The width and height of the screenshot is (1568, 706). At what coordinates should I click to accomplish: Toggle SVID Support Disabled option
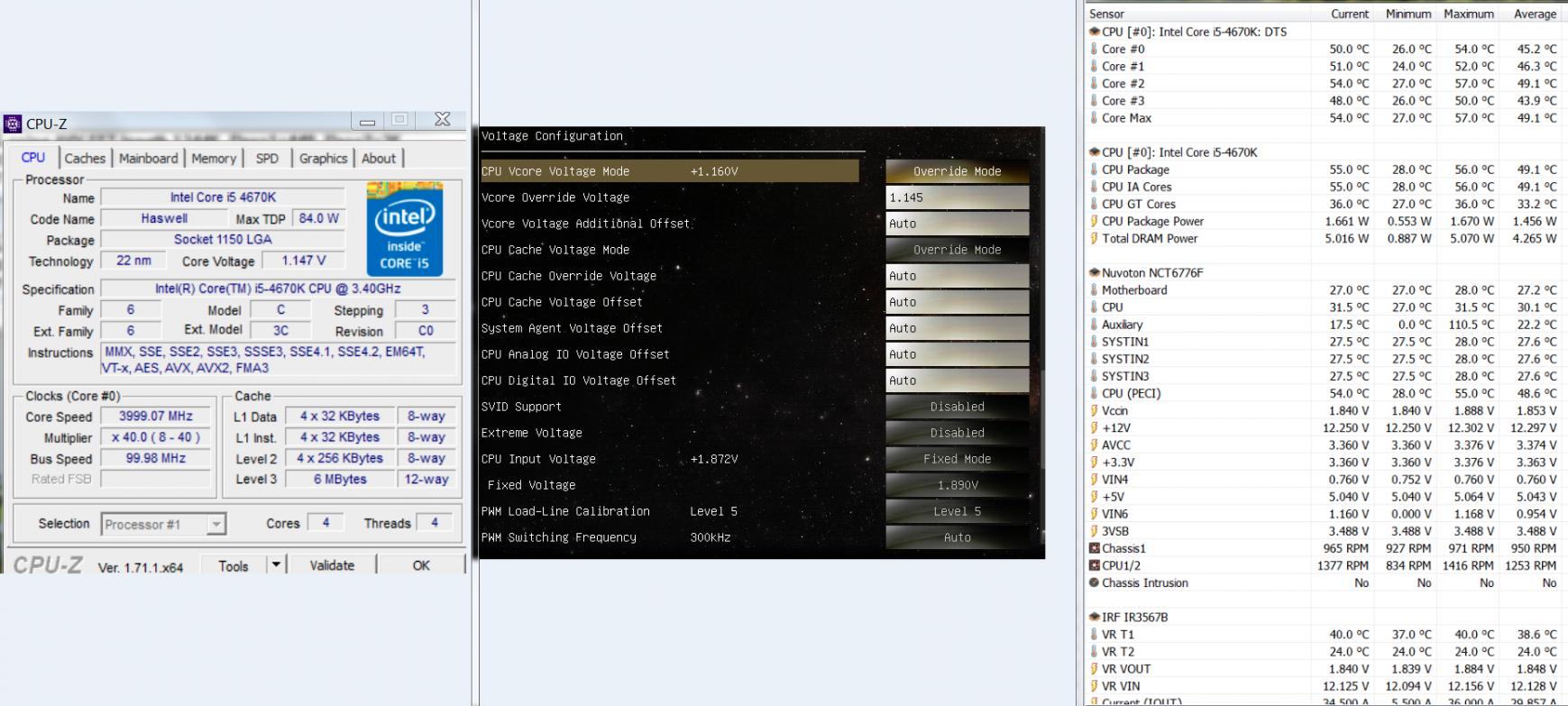pos(957,407)
